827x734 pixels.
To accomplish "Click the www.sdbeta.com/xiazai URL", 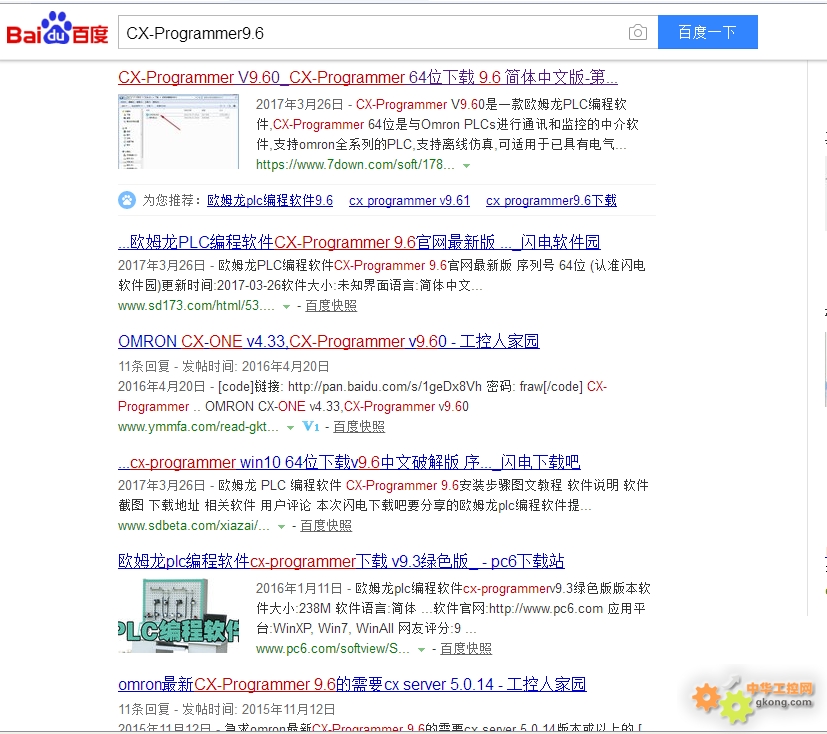I will [x=194, y=526].
